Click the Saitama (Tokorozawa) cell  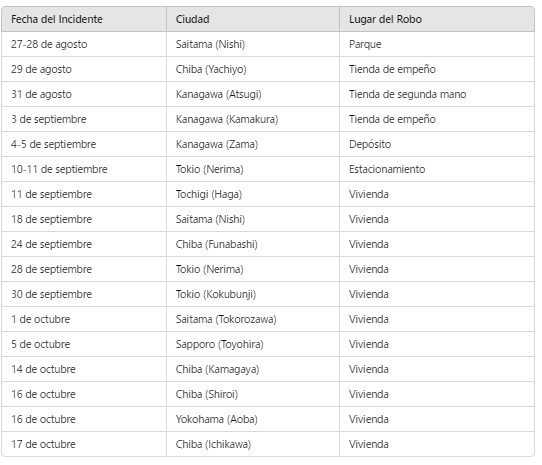pyautogui.click(x=253, y=319)
